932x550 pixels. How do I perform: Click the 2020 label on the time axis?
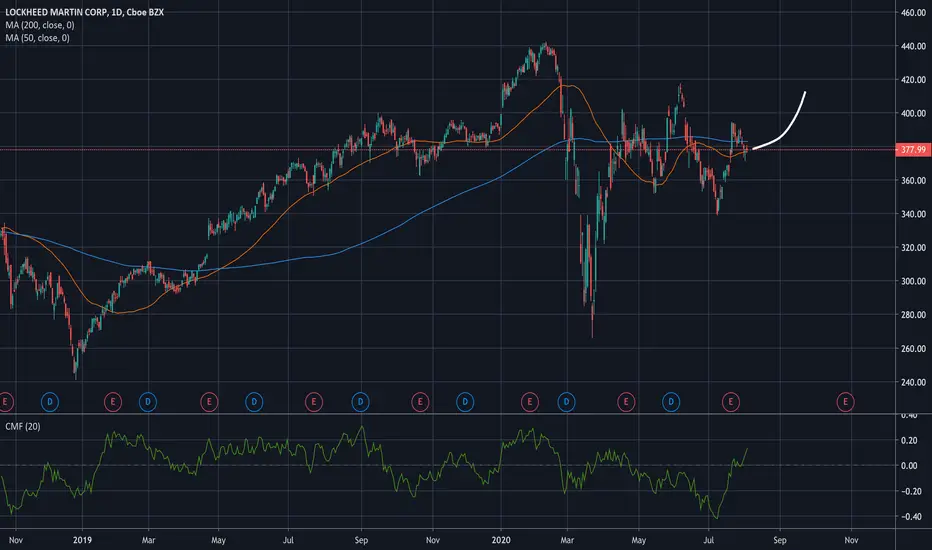tap(501, 540)
